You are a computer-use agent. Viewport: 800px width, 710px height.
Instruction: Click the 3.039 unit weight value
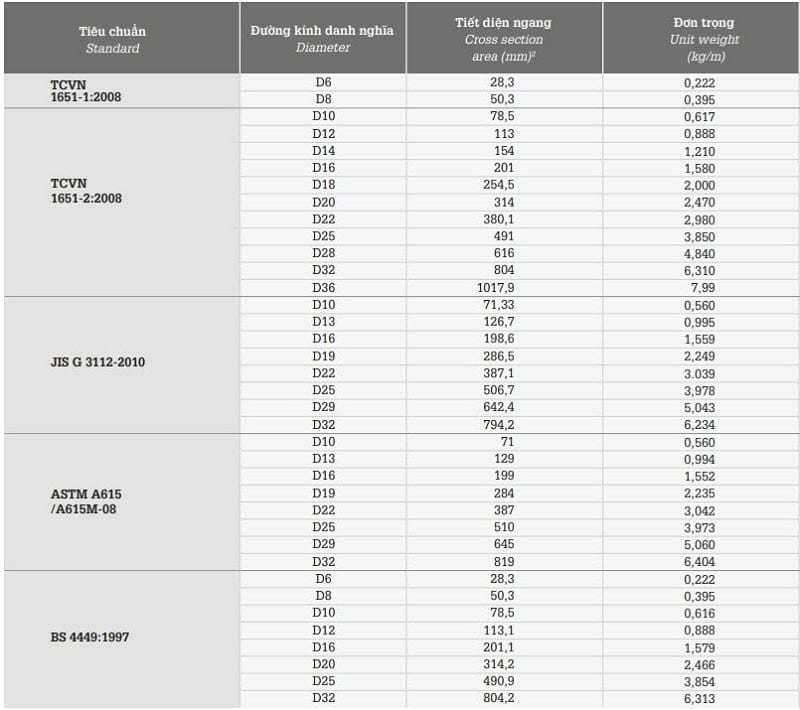700,373
